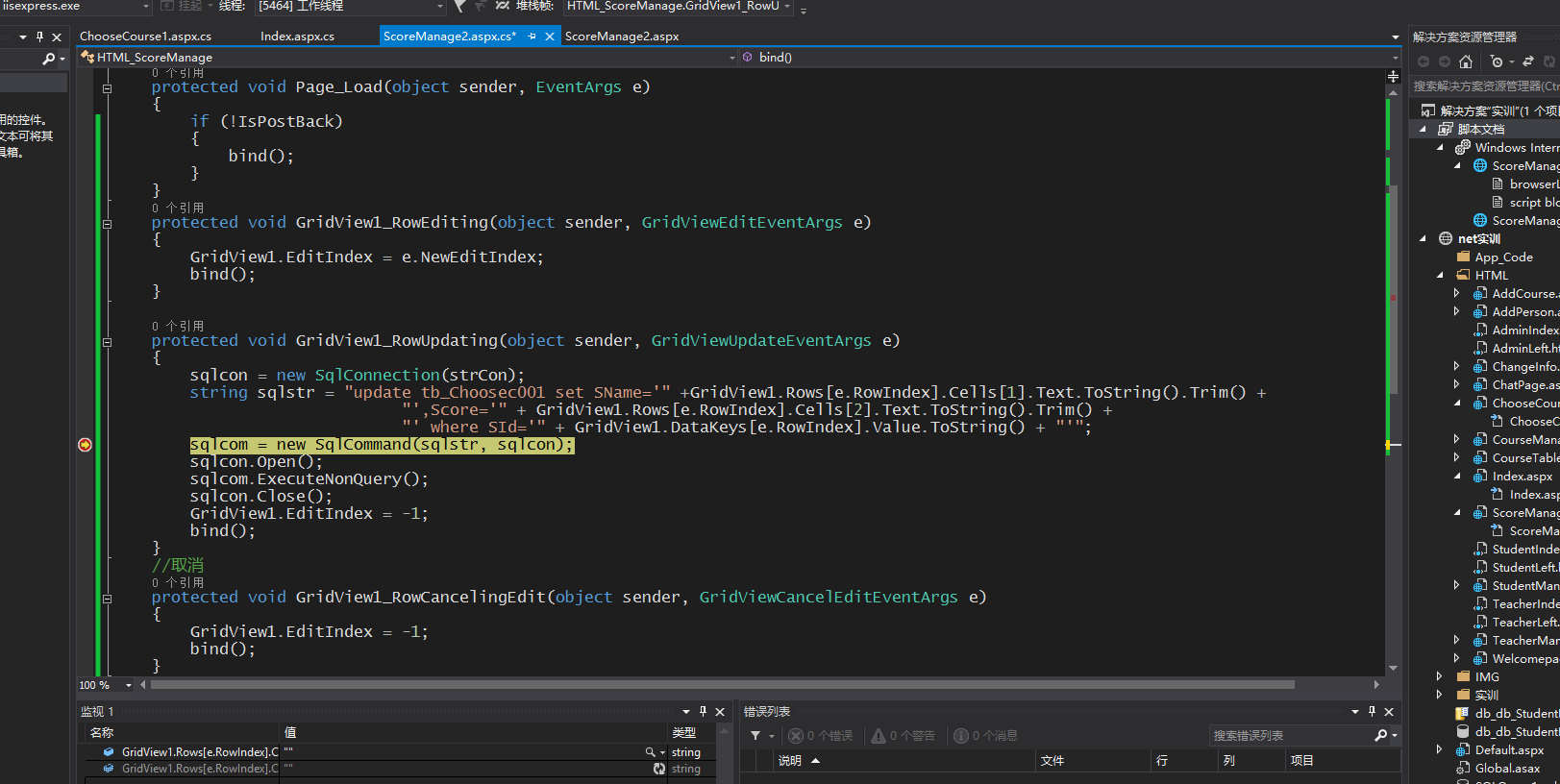Viewport: 1560px width, 784px height.
Task: Close the Watch 1 panel
Action: (720, 712)
